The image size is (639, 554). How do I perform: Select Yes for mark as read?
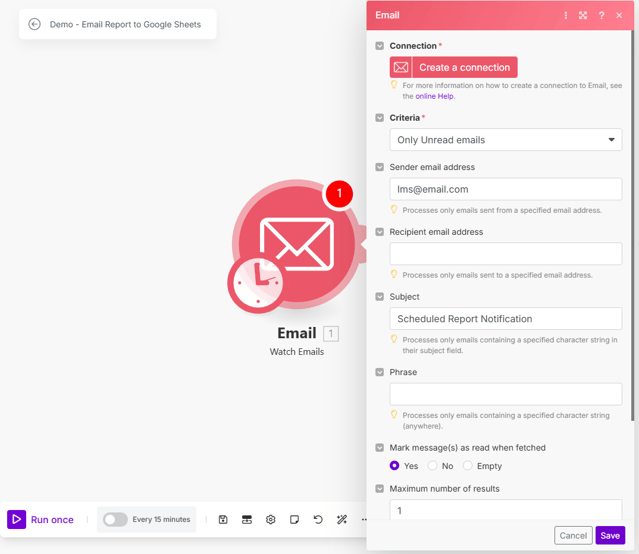tap(394, 466)
